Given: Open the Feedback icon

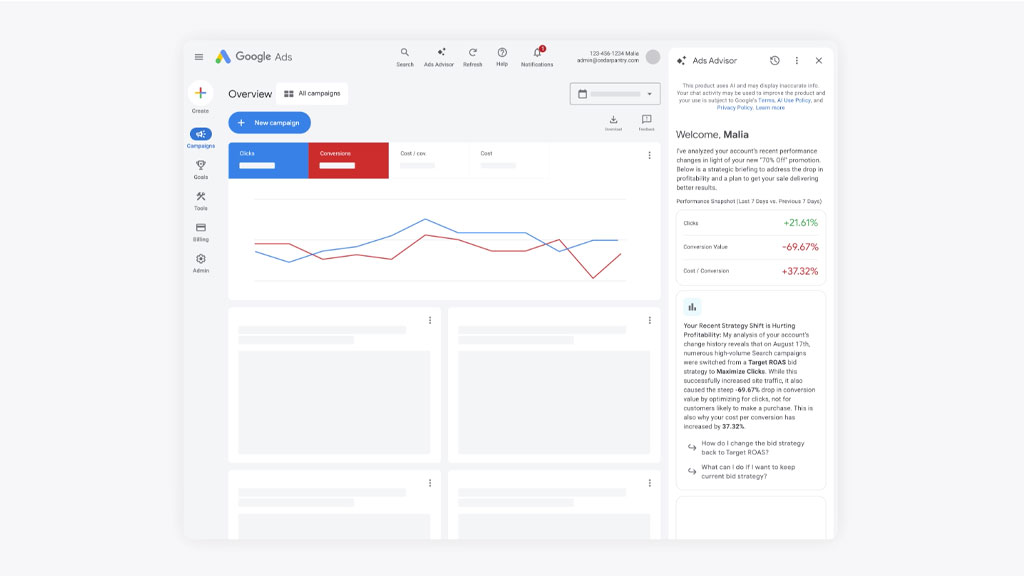Looking at the screenshot, I should tap(646, 120).
